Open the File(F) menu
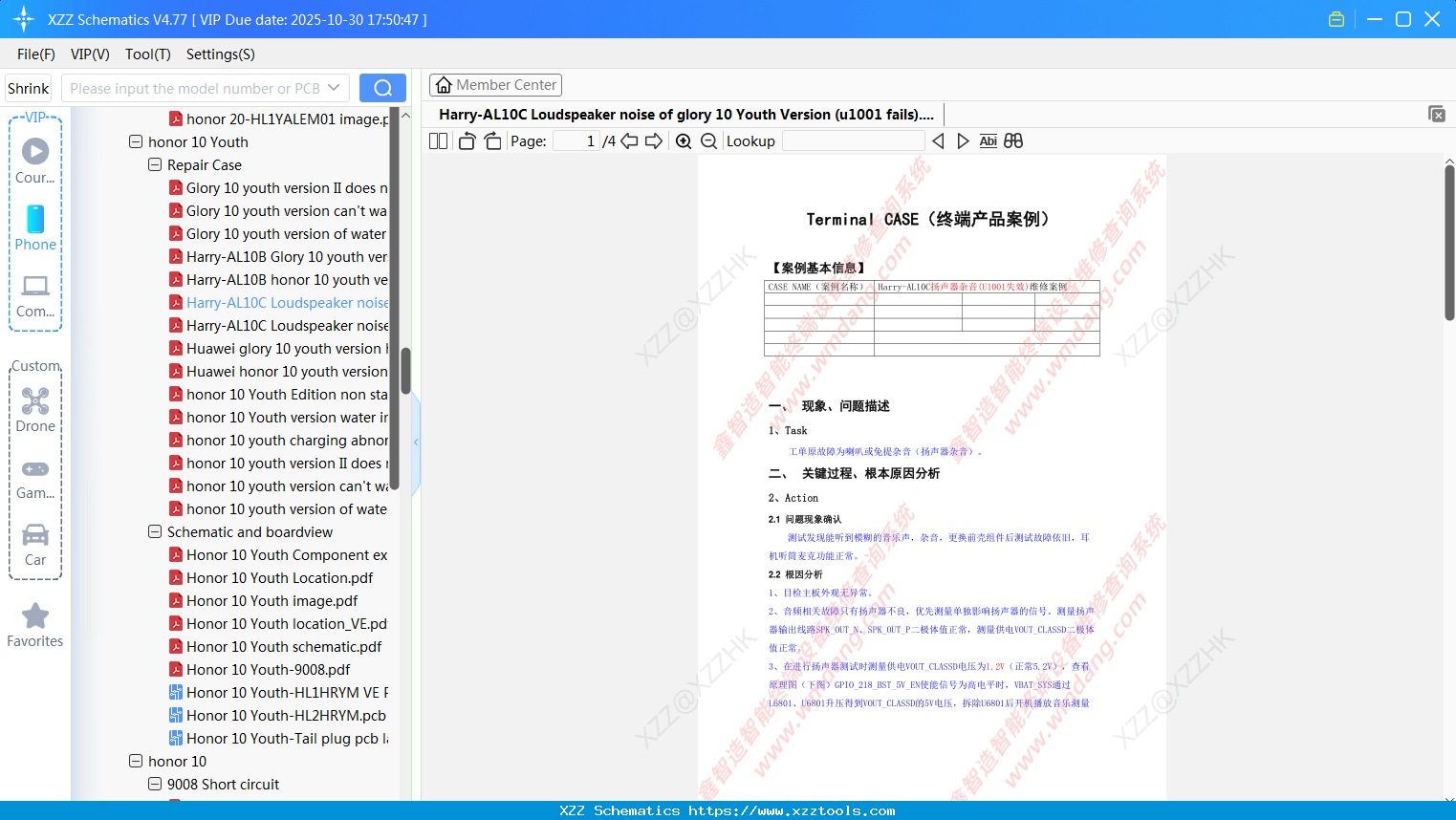 (x=36, y=54)
